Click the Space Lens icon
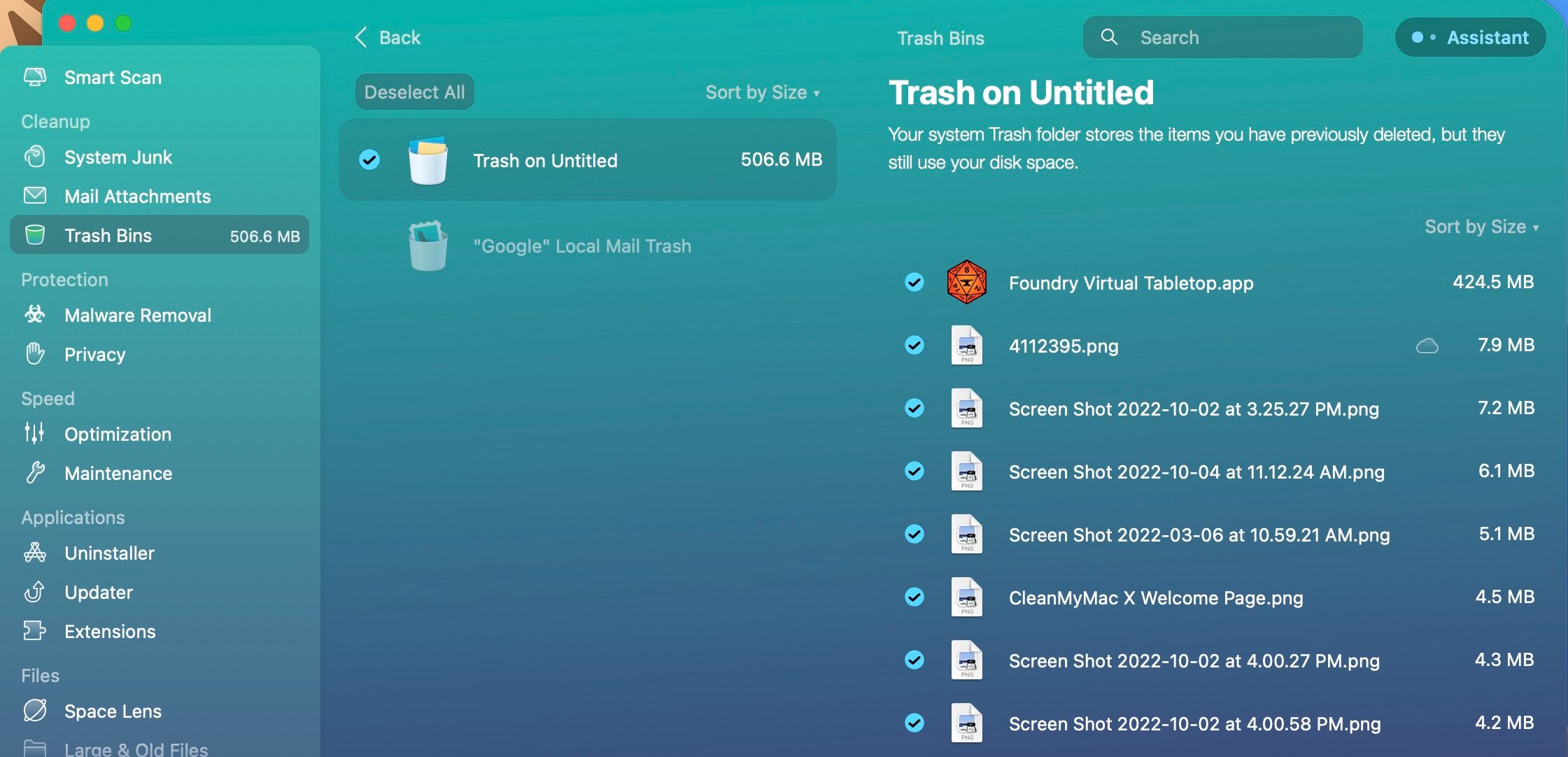The width and height of the screenshot is (1568, 757). pos(35,711)
